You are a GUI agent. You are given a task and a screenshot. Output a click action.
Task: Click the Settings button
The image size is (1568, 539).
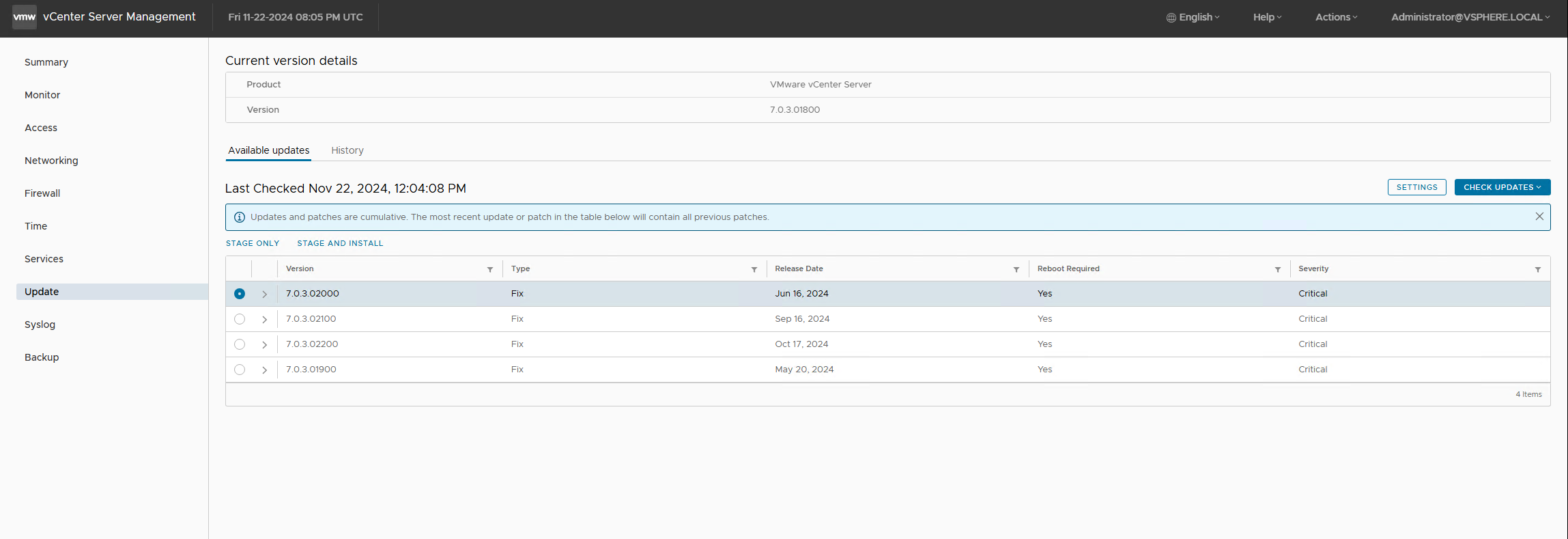tap(1416, 187)
